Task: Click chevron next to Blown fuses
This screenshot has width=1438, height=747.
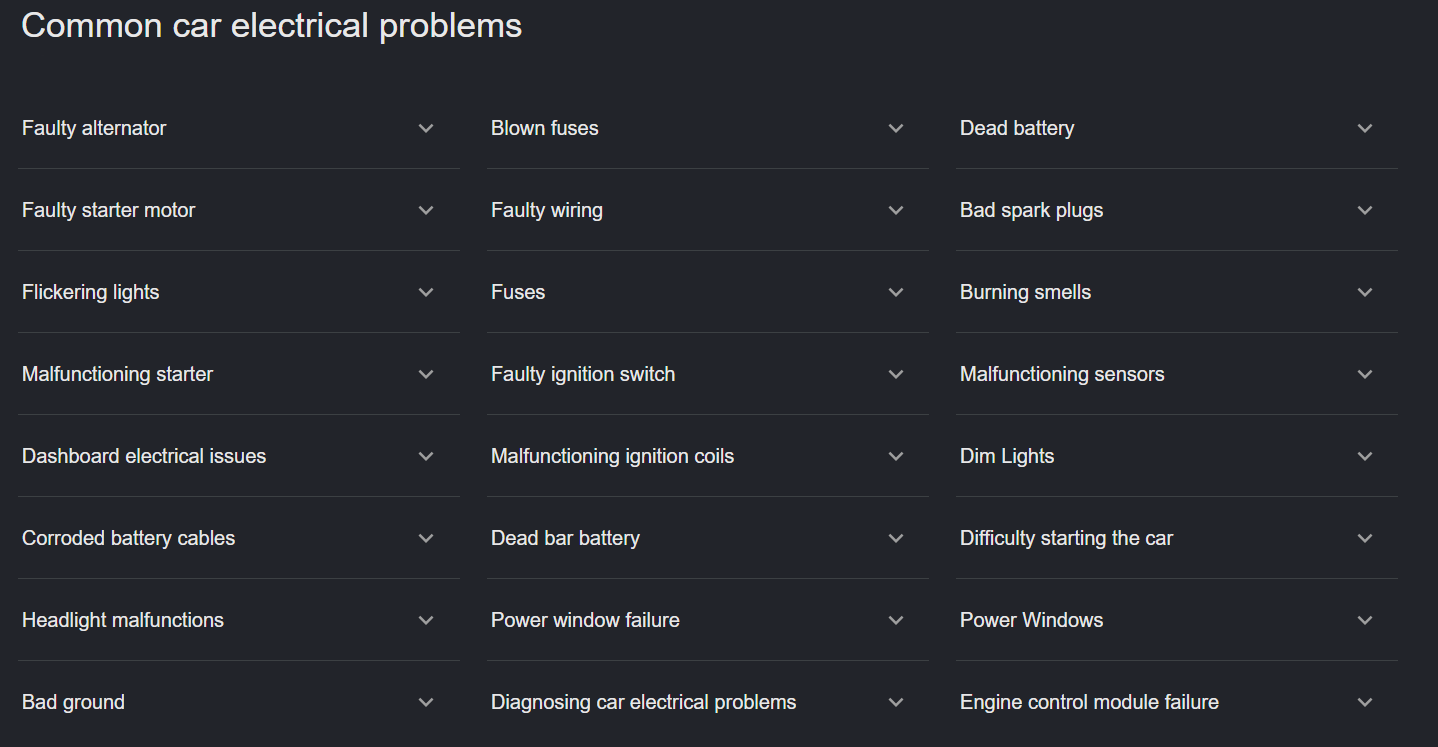Action: point(896,128)
